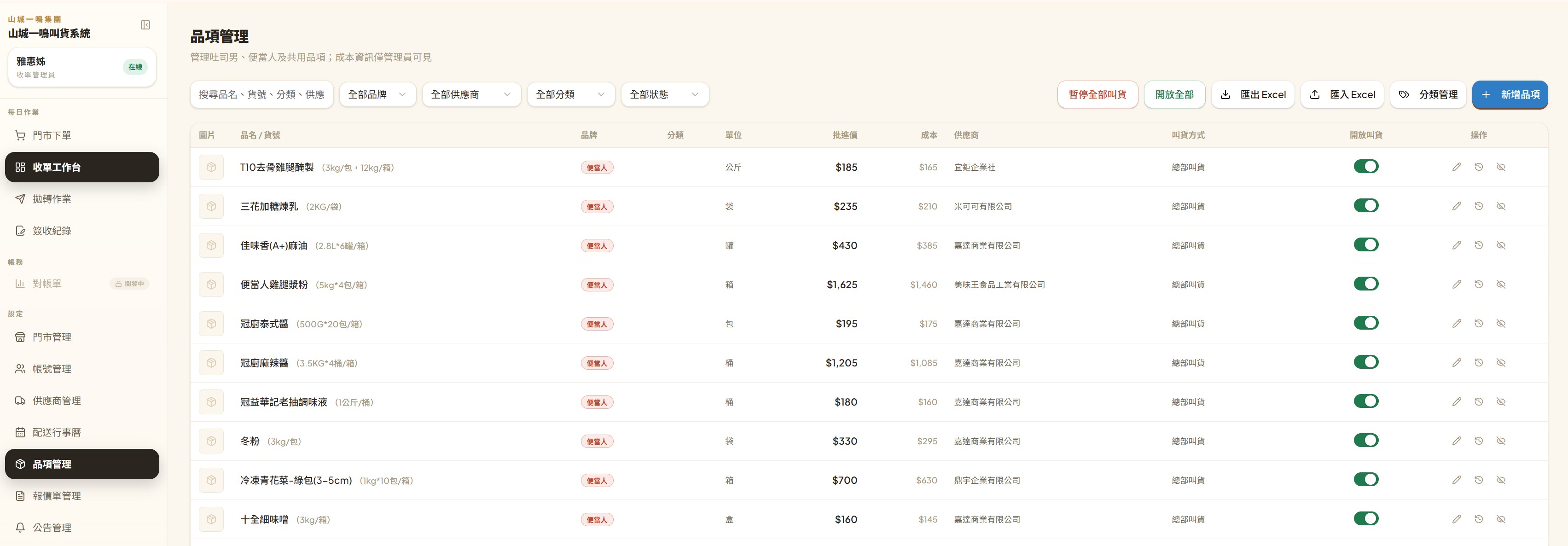Toggle ordering for 十全細味噌
This screenshot has width=1568, height=546.
coord(1366,519)
